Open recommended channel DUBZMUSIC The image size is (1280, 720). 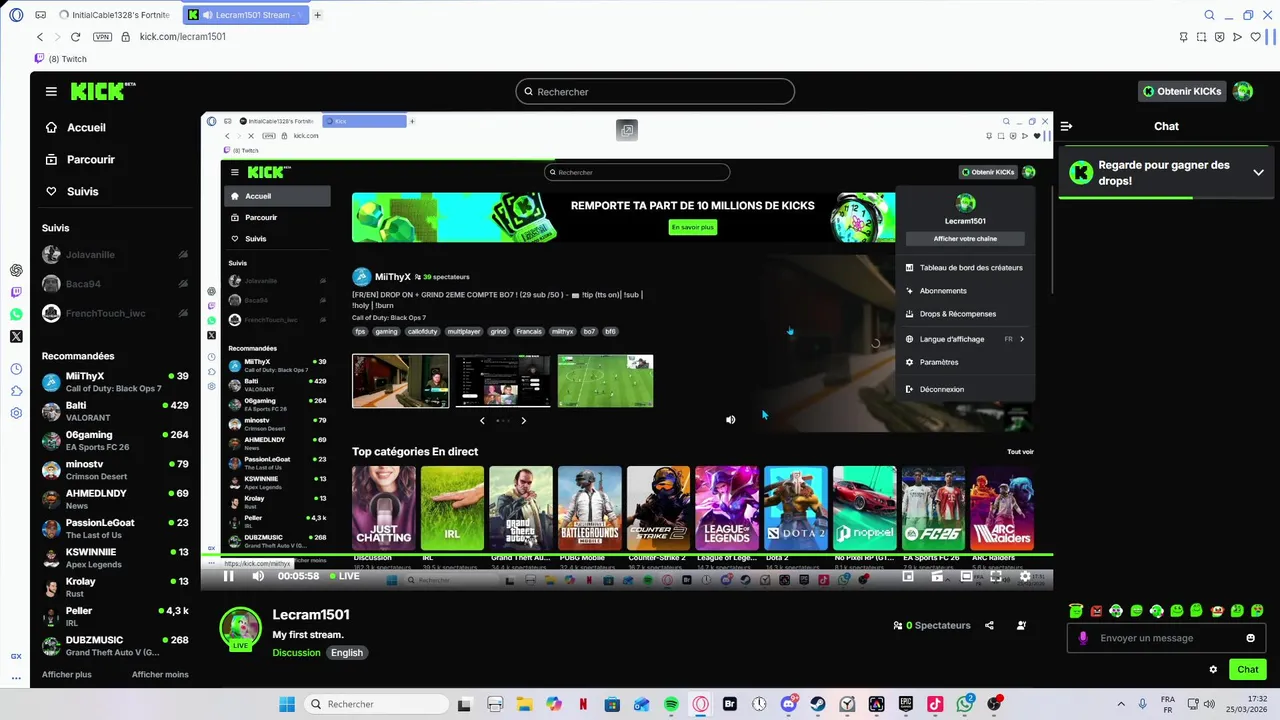click(115, 646)
